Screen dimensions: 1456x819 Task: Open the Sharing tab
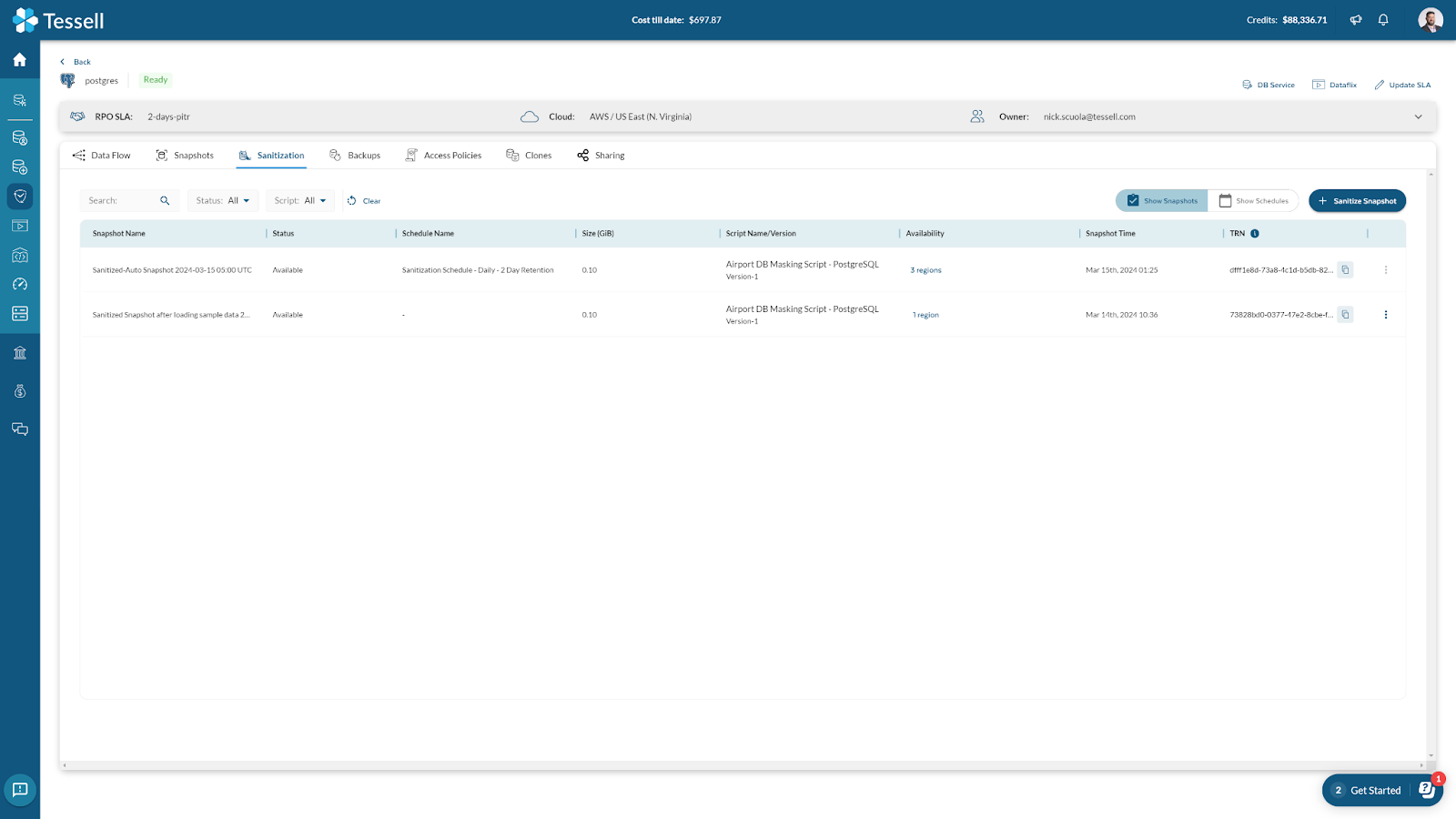pyautogui.click(x=601, y=156)
